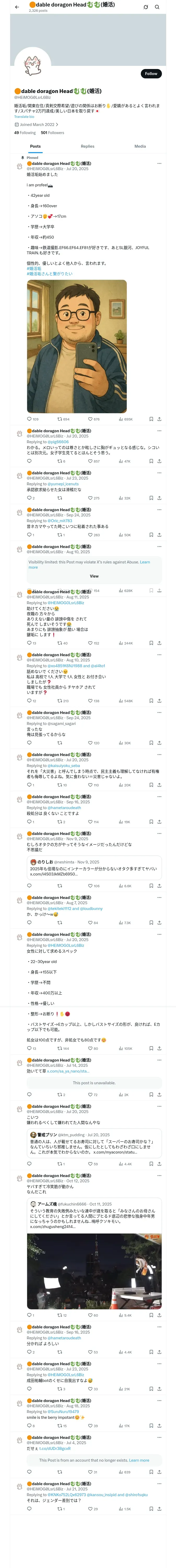This screenshot has width=176, height=1568.
Task: Click the Translate bio link
Action: click(x=24, y=117)
